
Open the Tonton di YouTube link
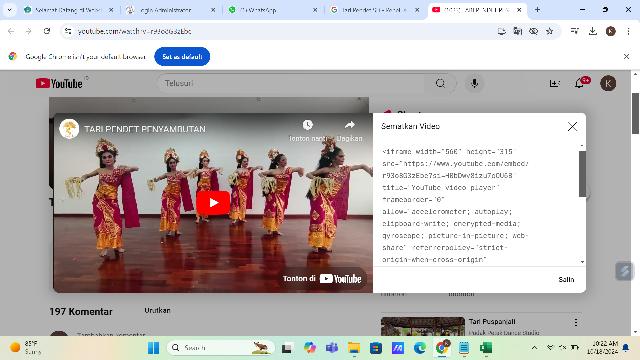point(322,279)
